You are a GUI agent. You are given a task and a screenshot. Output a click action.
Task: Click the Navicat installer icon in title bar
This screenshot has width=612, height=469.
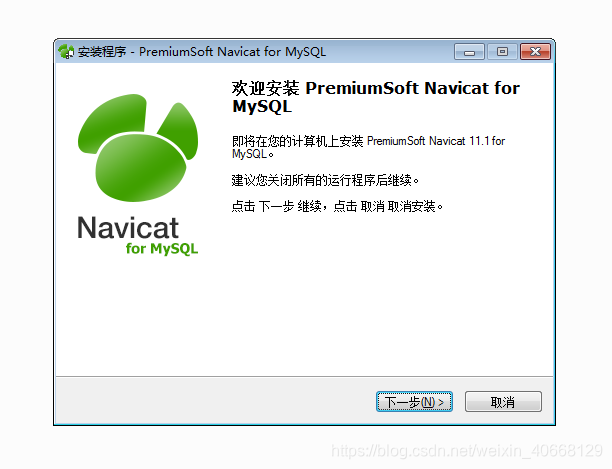click(66, 52)
